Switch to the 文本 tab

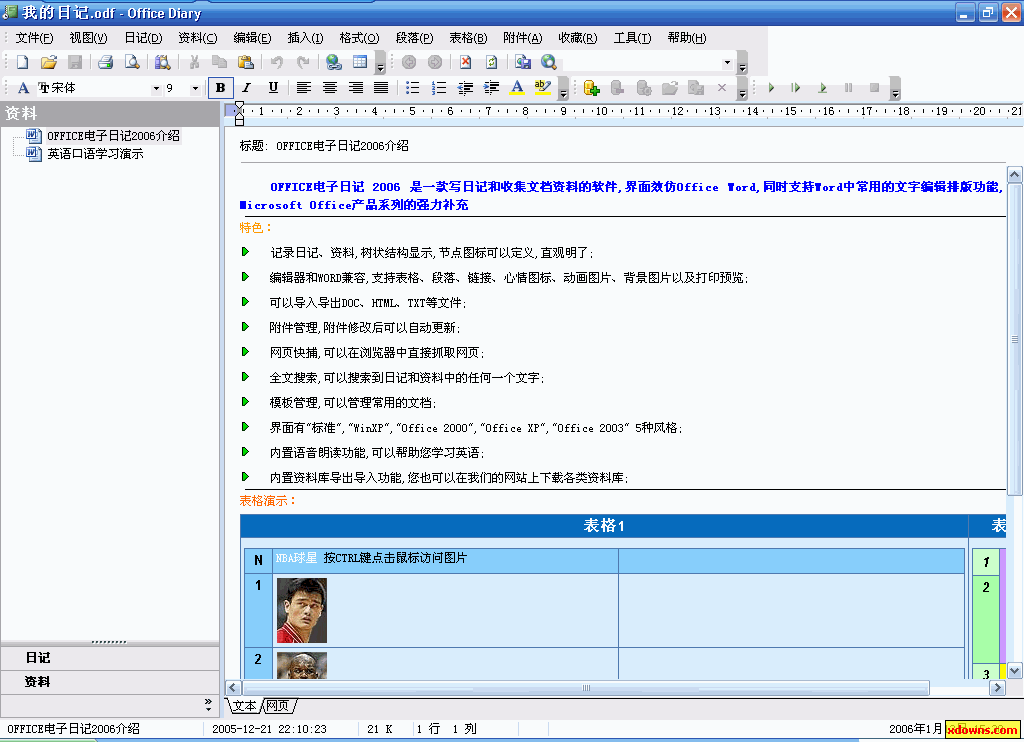point(245,705)
